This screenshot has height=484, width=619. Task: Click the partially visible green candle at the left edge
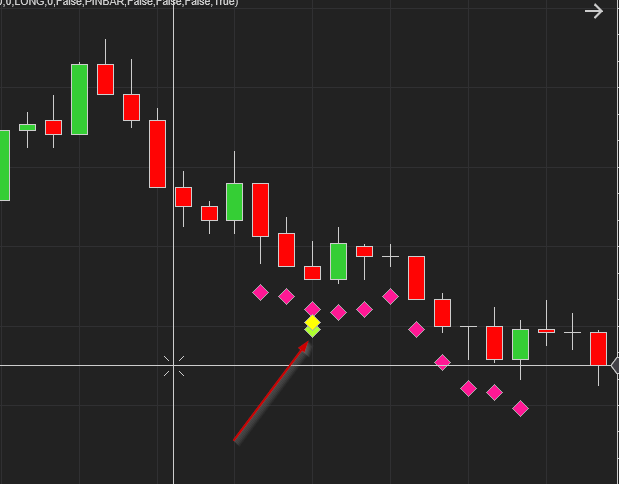point(5,165)
